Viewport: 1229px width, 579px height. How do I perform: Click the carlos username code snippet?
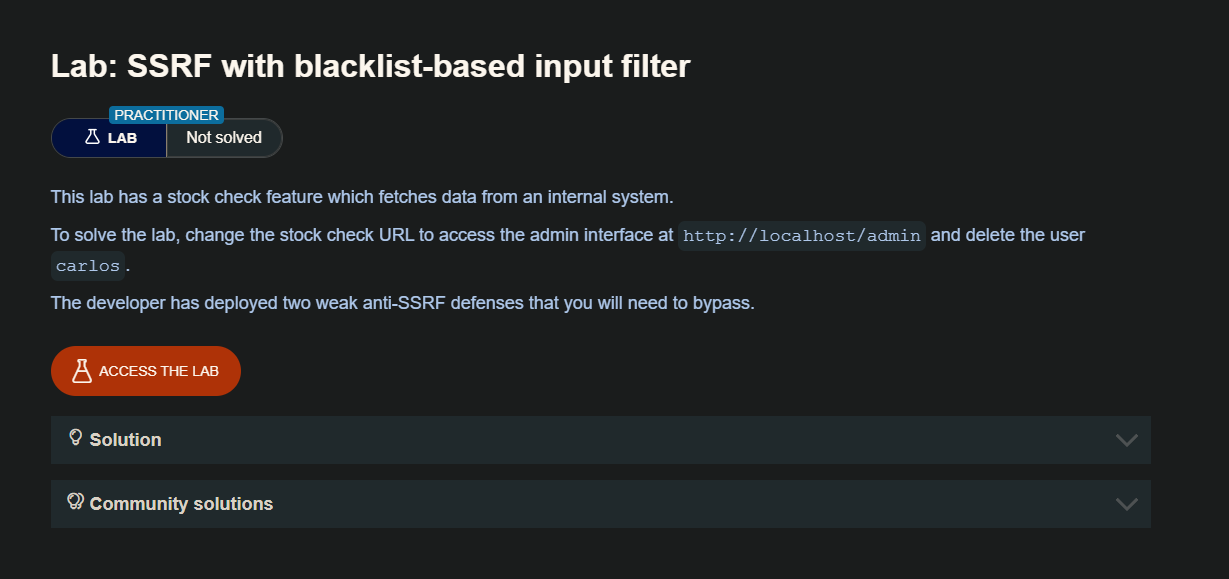(x=88, y=267)
